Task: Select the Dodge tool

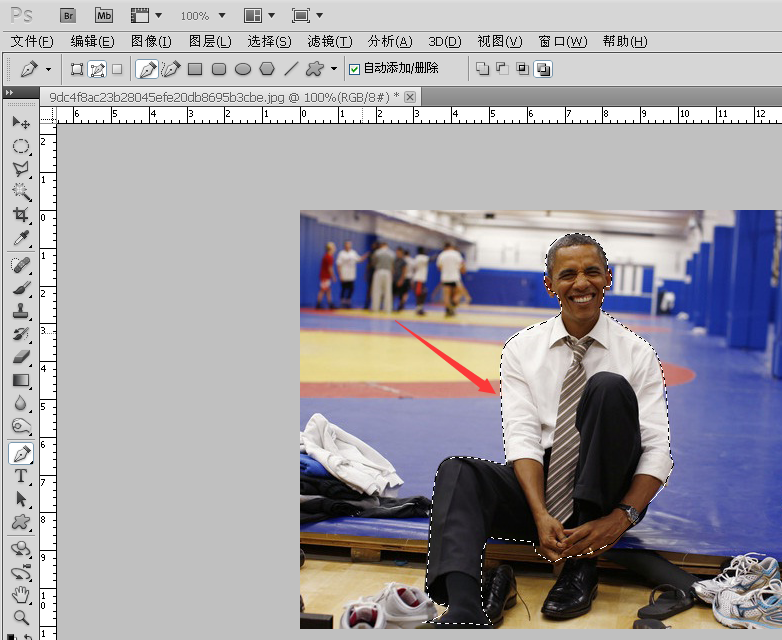Action: (20, 426)
